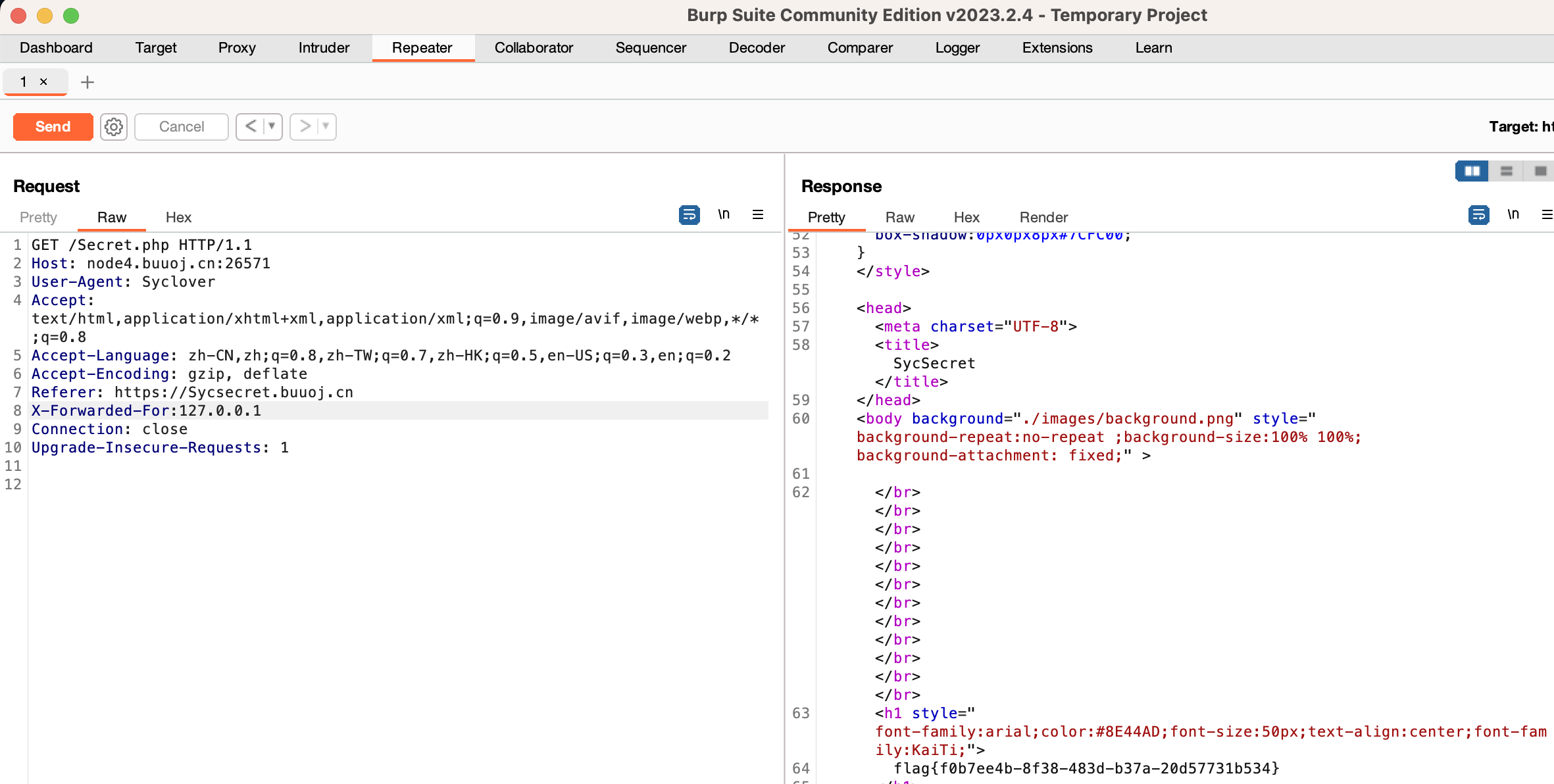Toggle word wrap in Response panel
1554x784 pixels.
pyautogui.click(x=1478, y=214)
